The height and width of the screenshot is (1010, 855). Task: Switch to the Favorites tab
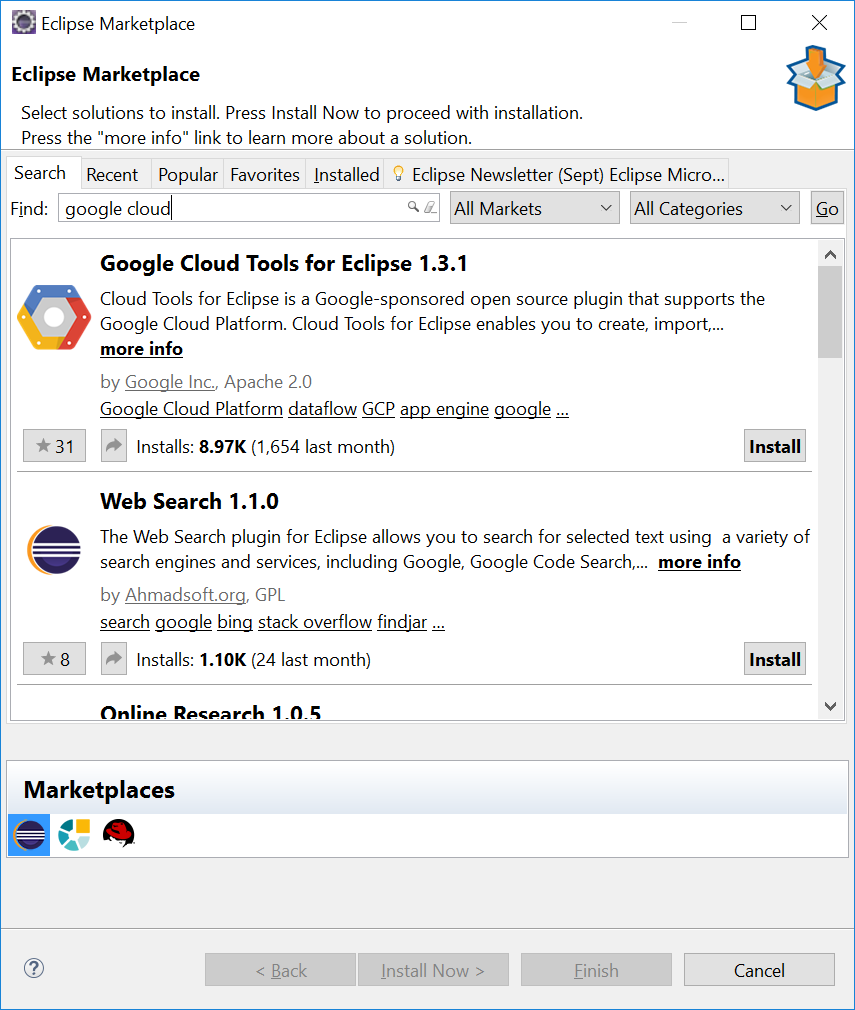point(265,175)
